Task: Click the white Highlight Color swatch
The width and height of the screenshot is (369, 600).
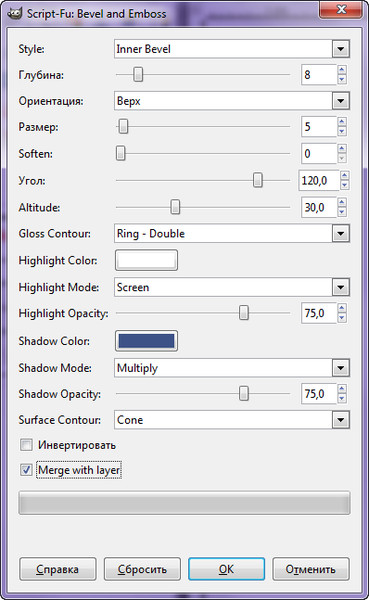Action: pyautogui.click(x=146, y=260)
